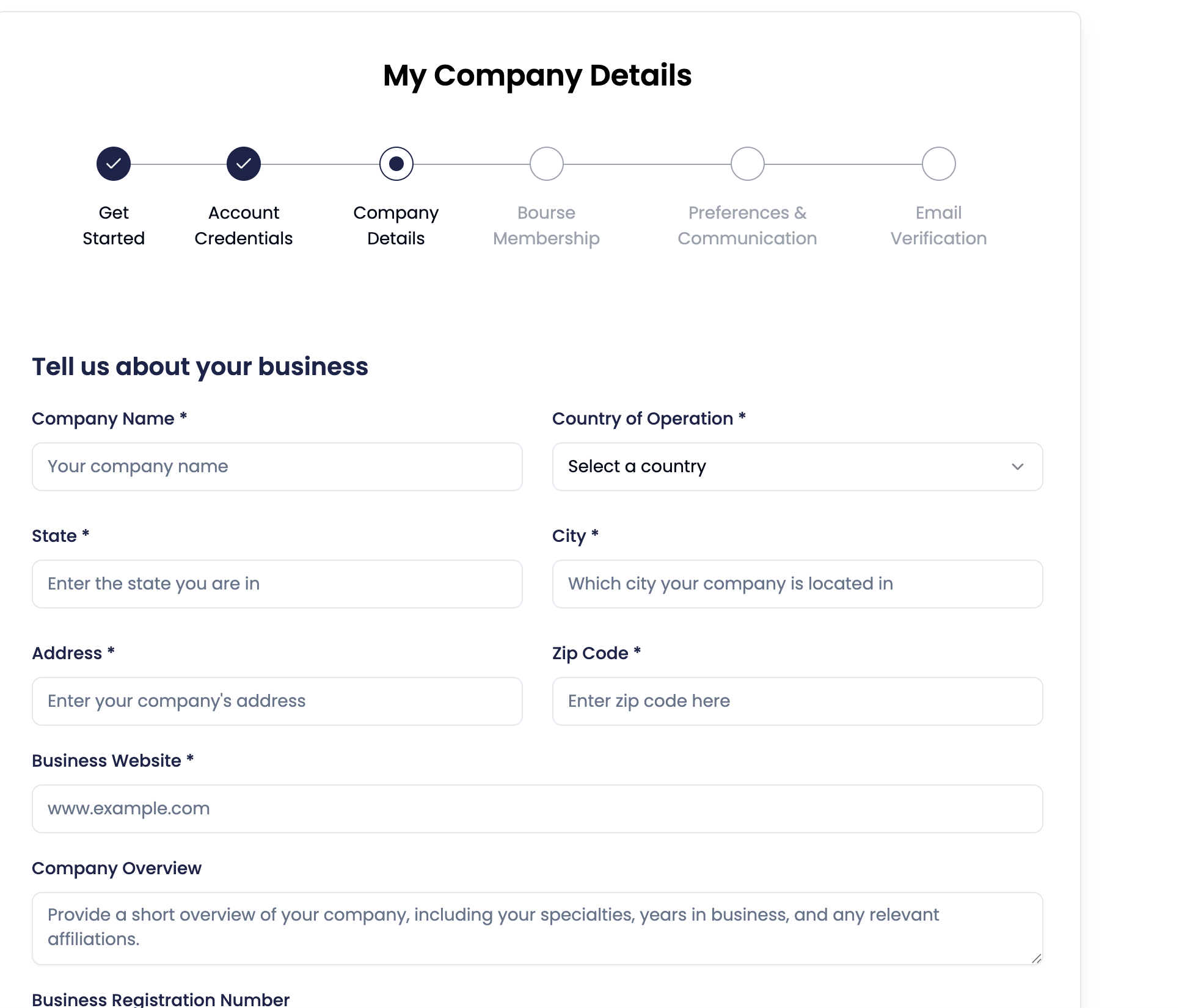Click the Account Credentials checkmark step circle
This screenshot has height=1008, width=1179.
[x=244, y=164]
